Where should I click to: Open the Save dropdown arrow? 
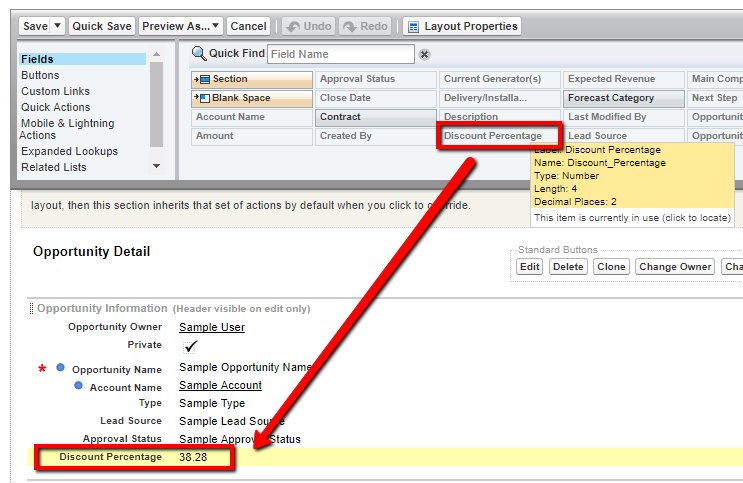[57, 26]
